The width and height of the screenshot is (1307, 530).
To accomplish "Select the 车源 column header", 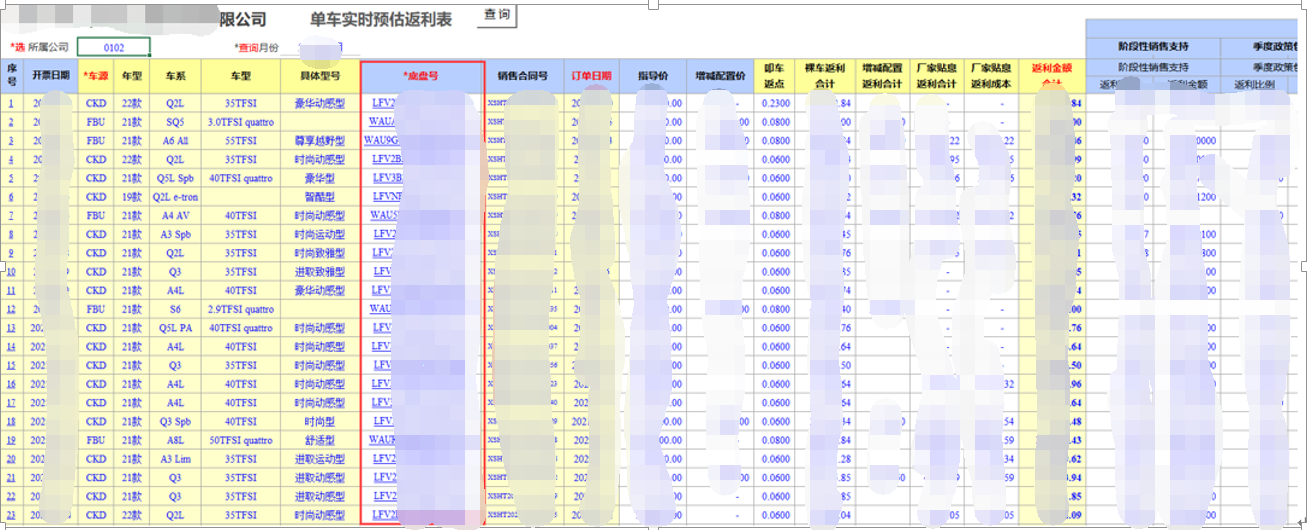I will coord(96,75).
